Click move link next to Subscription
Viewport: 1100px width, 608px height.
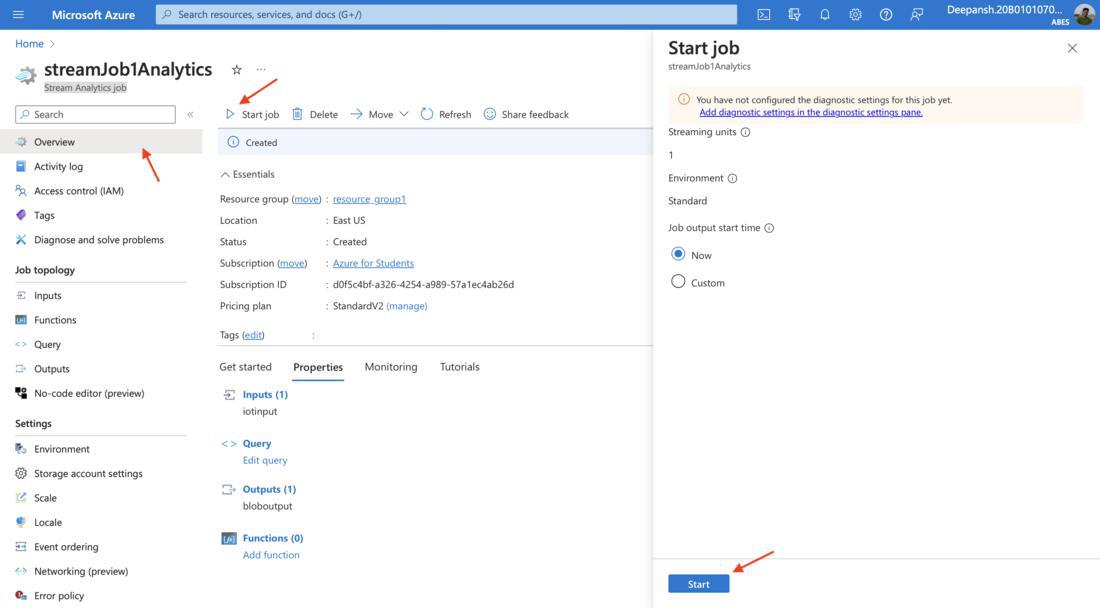point(292,263)
